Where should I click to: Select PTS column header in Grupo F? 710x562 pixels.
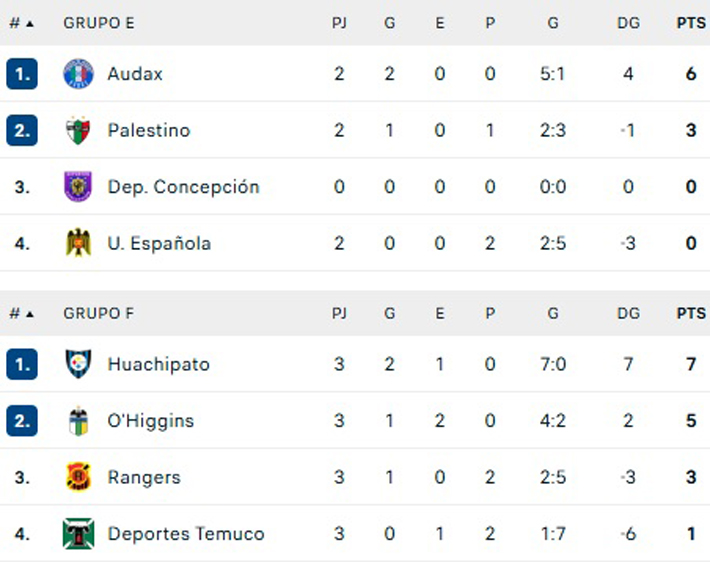691,313
